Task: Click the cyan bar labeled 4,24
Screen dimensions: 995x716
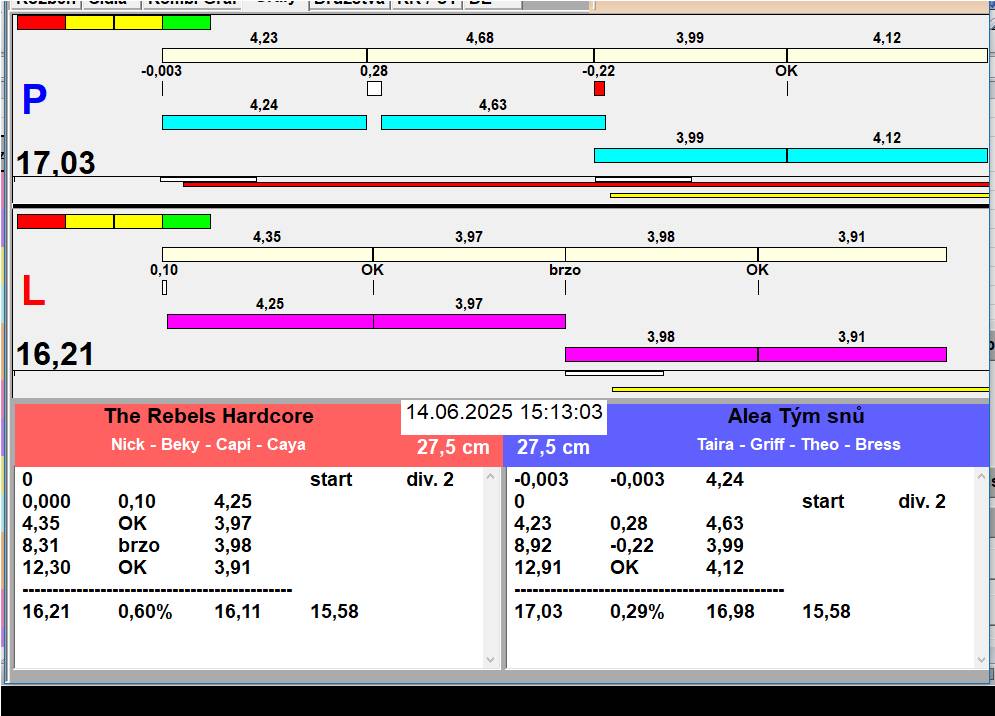Action: coord(264,122)
